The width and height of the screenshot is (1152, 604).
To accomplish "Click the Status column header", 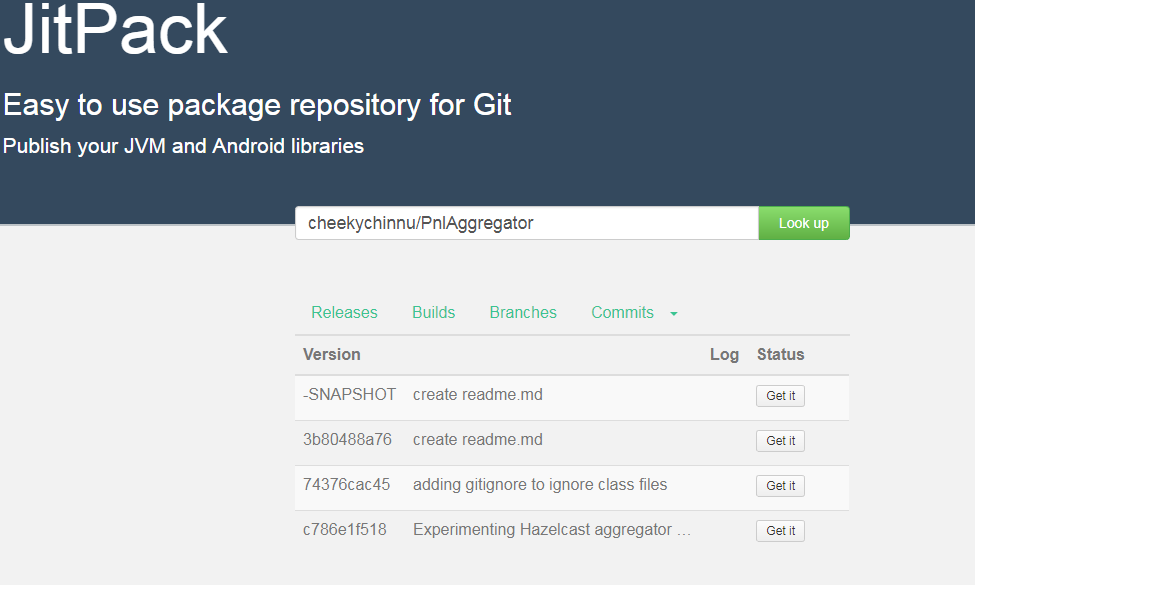I will point(780,354).
